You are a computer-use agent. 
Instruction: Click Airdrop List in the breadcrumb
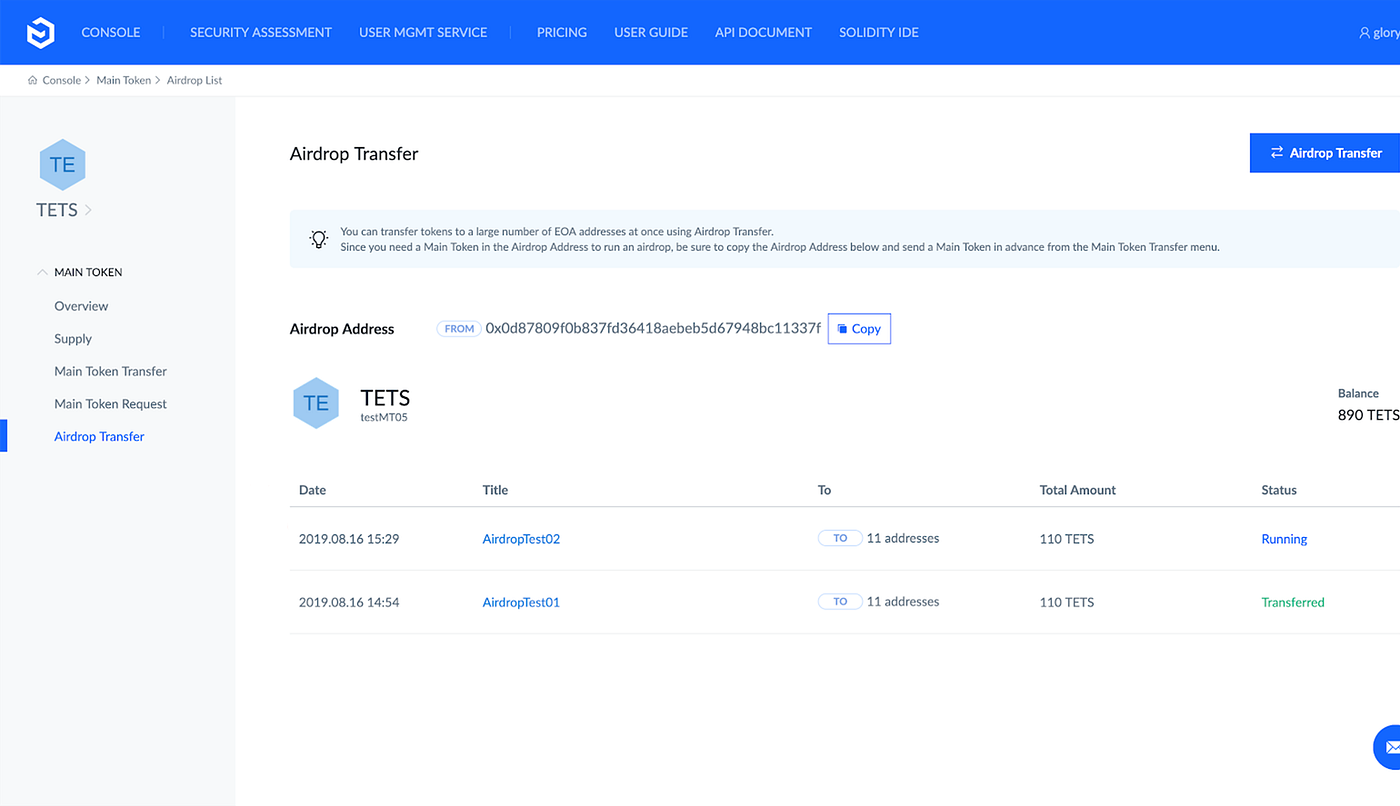[195, 80]
